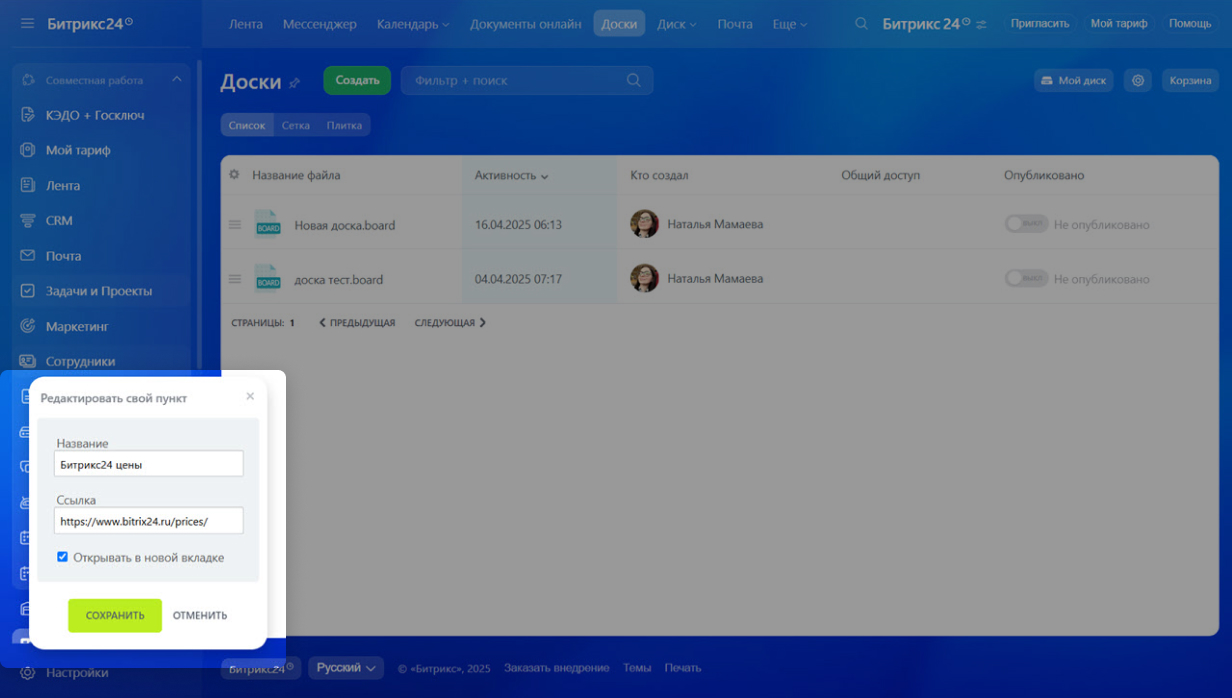Open Почта from the top bar
The width and height of the screenshot is (1232, 698).
pos(735,24)
